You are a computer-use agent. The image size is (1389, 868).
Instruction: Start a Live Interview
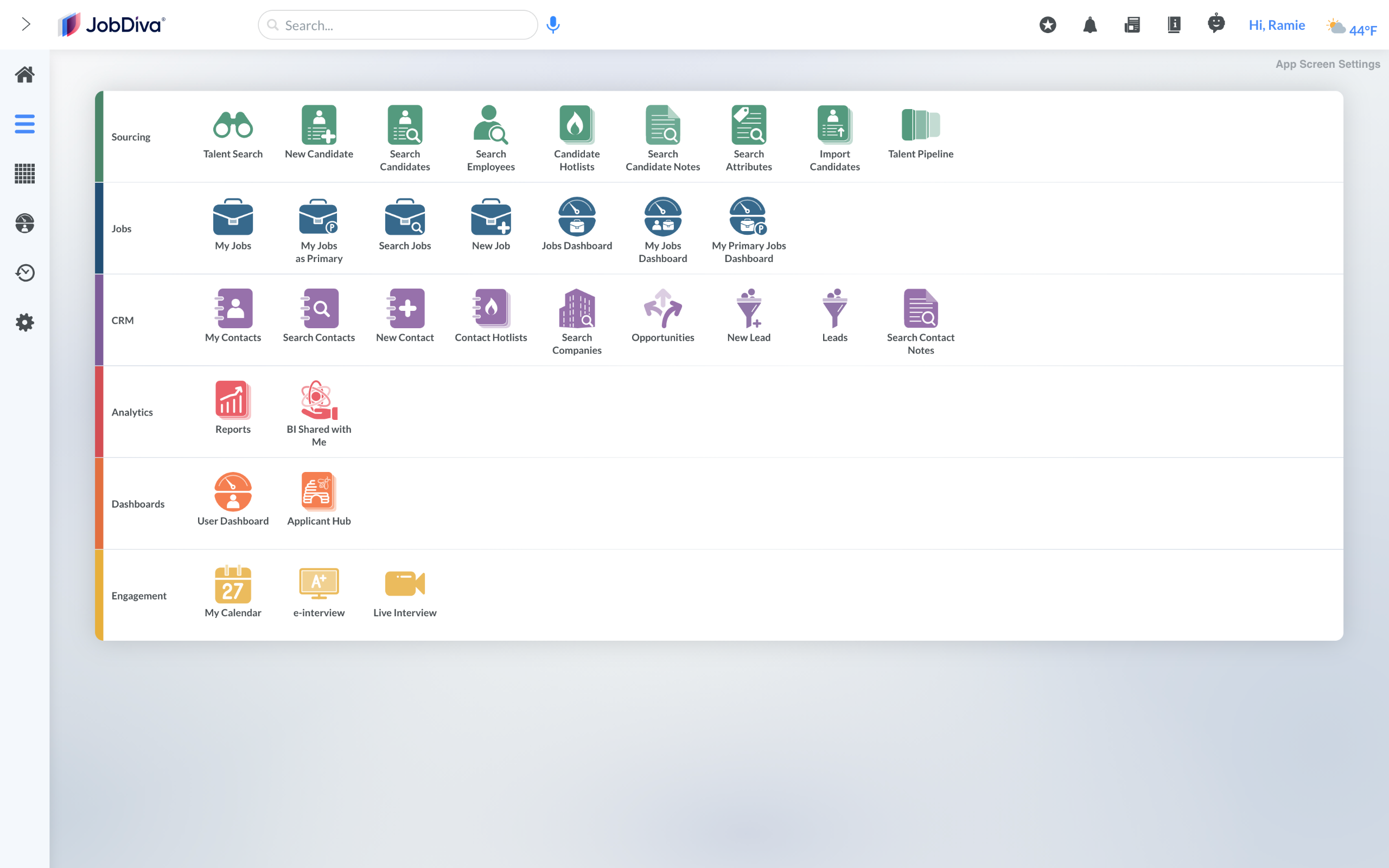(405, 584)
